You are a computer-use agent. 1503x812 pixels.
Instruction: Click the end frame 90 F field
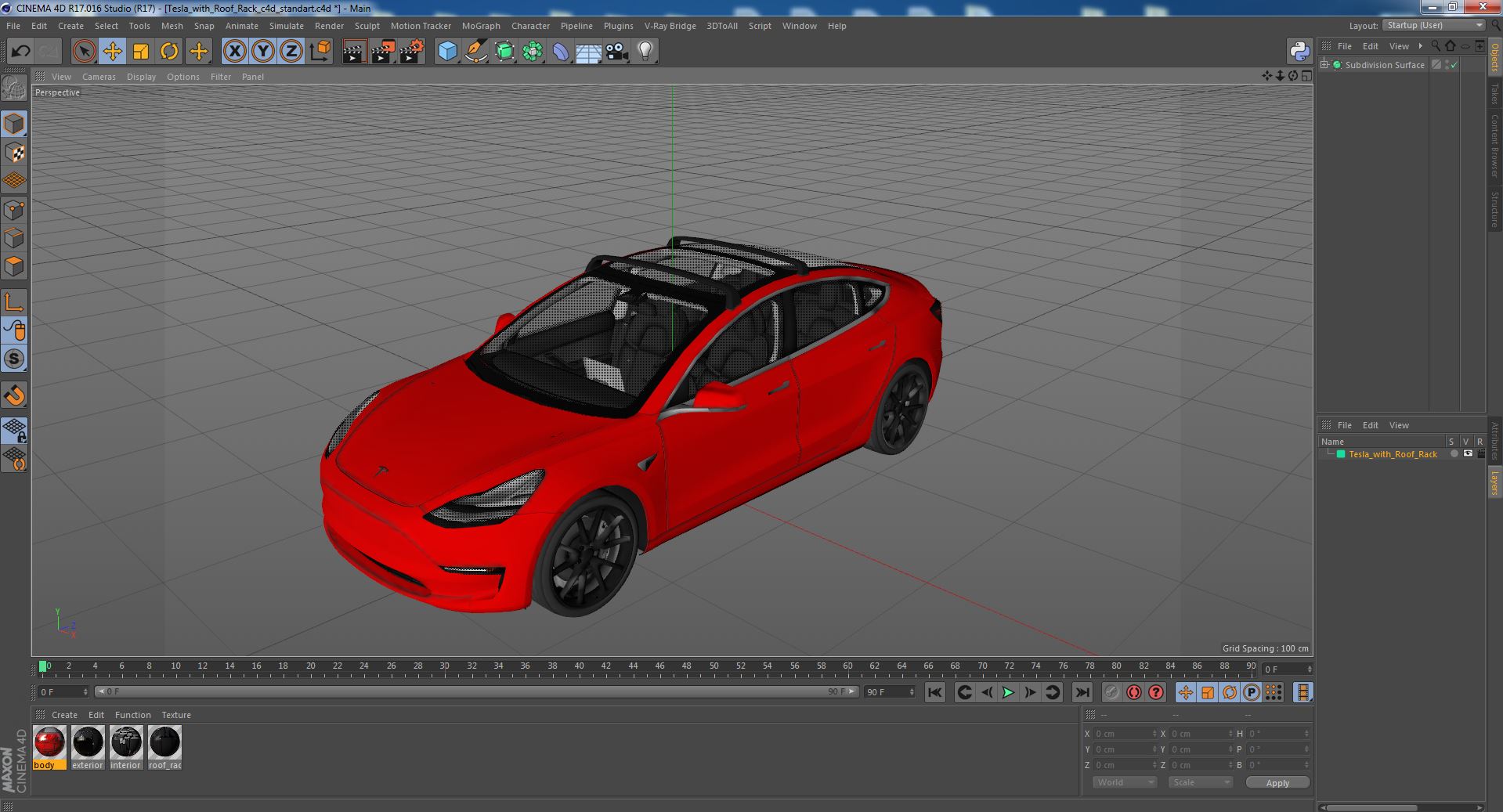point(890,692)
